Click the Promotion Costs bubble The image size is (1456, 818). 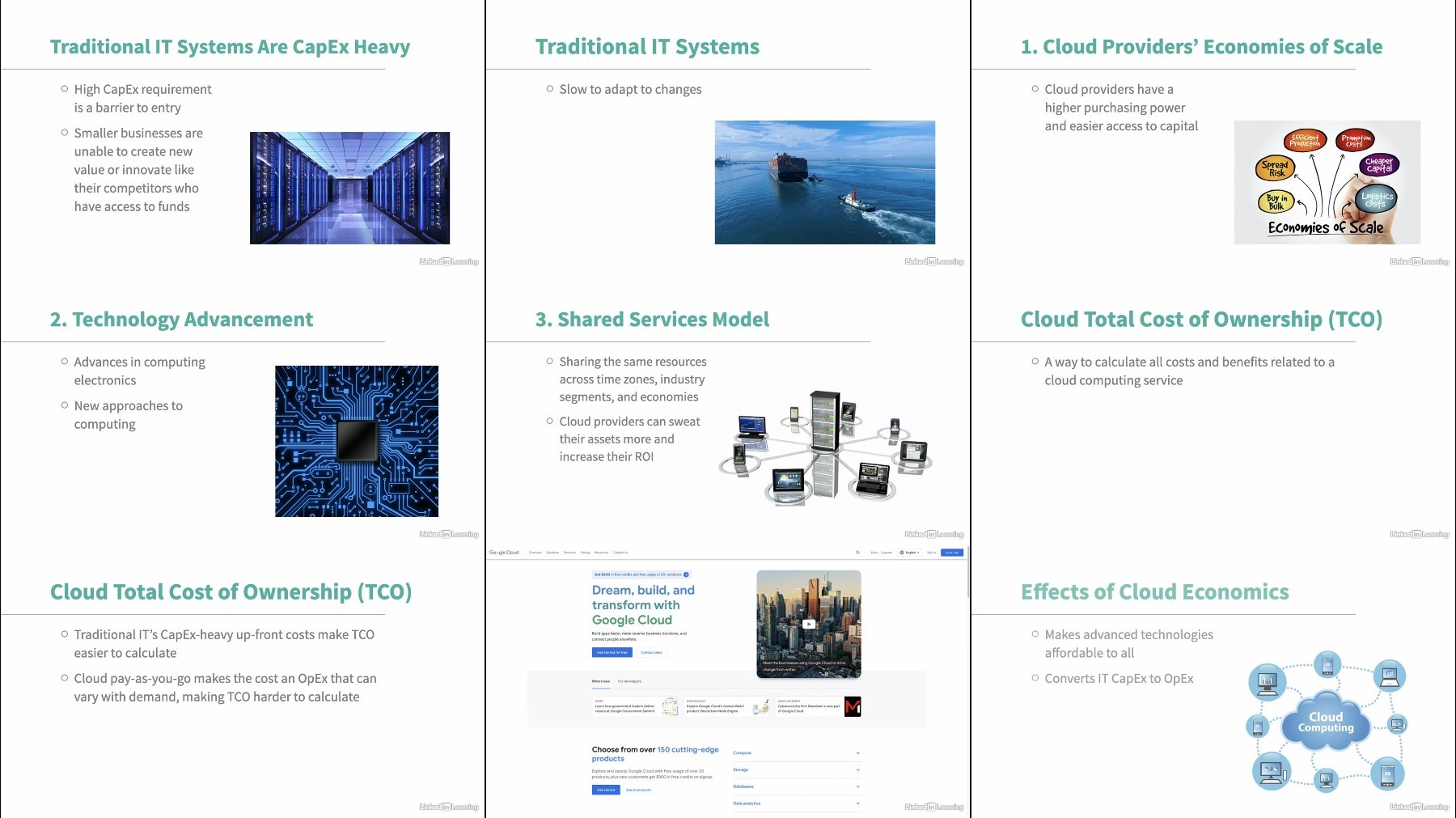(x=1355, y=140)
